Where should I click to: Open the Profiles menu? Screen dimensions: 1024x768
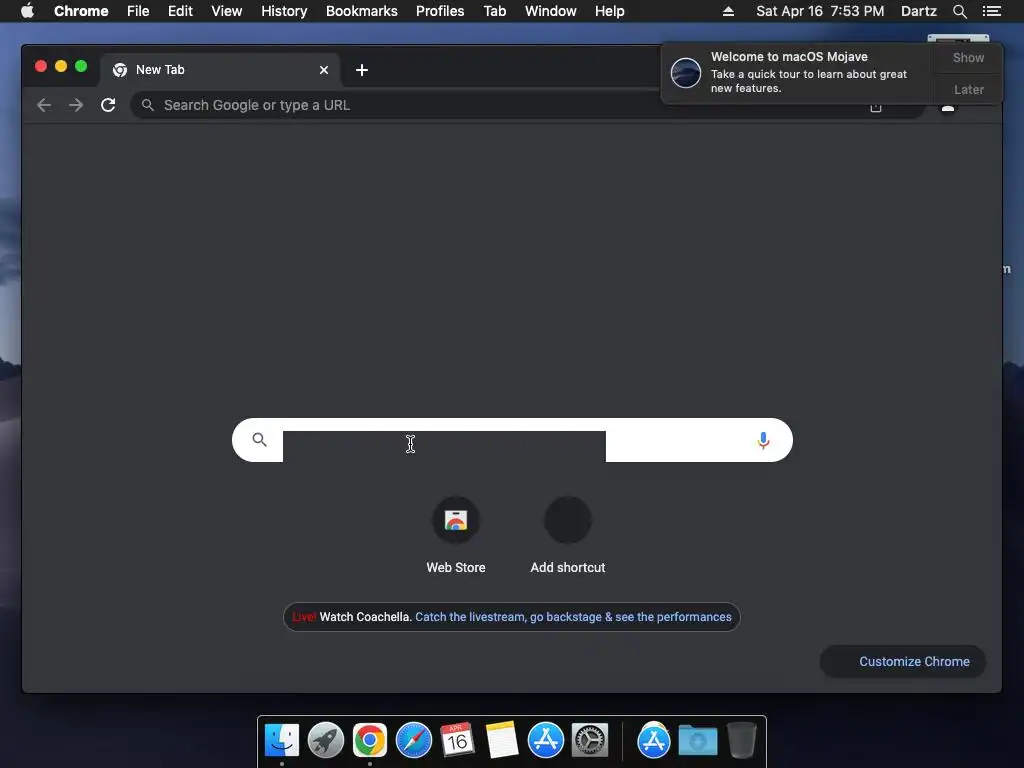pos(440,11)
